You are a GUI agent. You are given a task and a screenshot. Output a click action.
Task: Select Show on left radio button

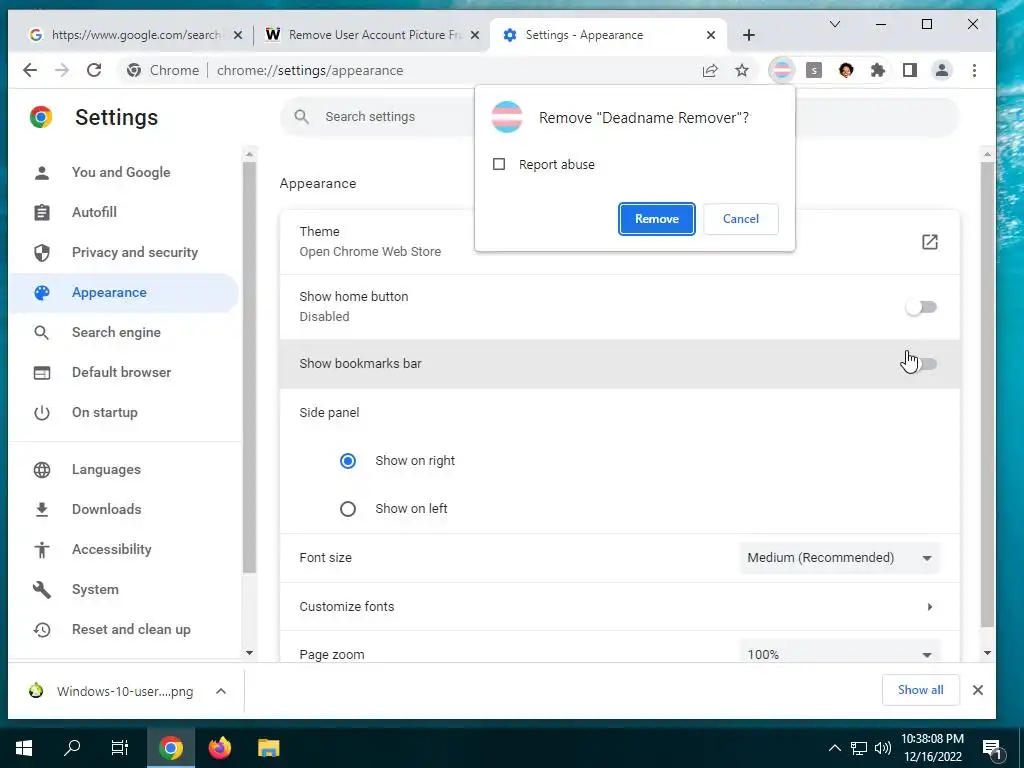348,509
